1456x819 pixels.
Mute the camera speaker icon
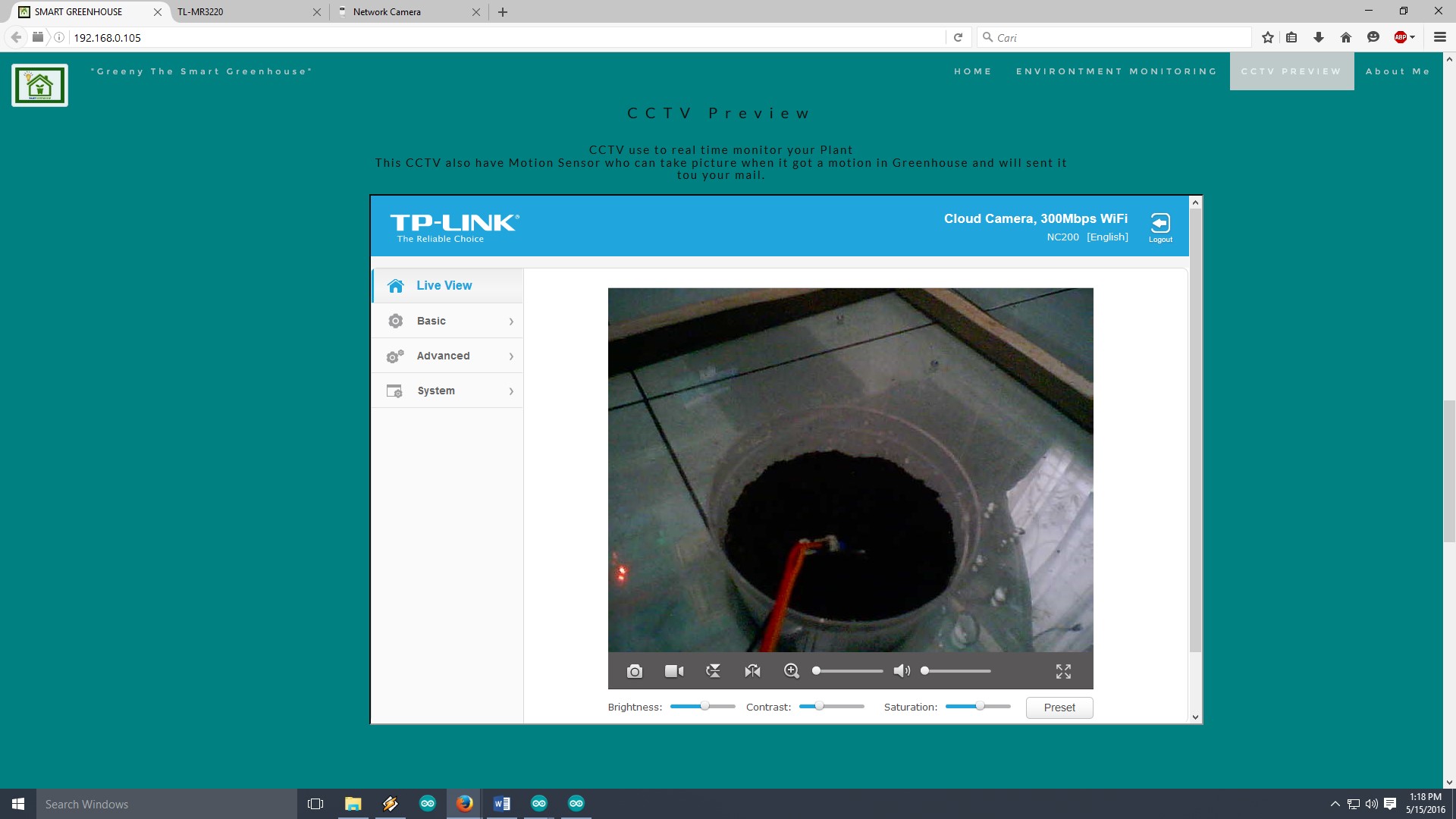click(x=902, y=671)
